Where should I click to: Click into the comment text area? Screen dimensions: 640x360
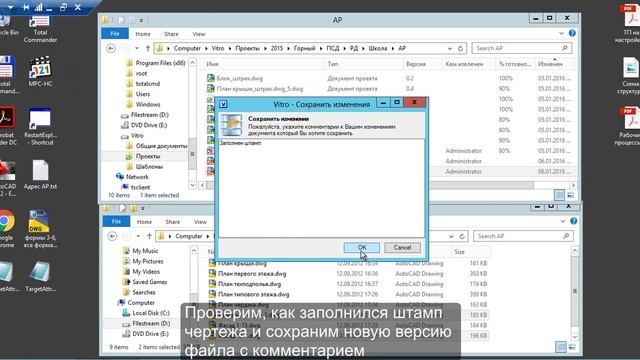(x=321, y=188)
